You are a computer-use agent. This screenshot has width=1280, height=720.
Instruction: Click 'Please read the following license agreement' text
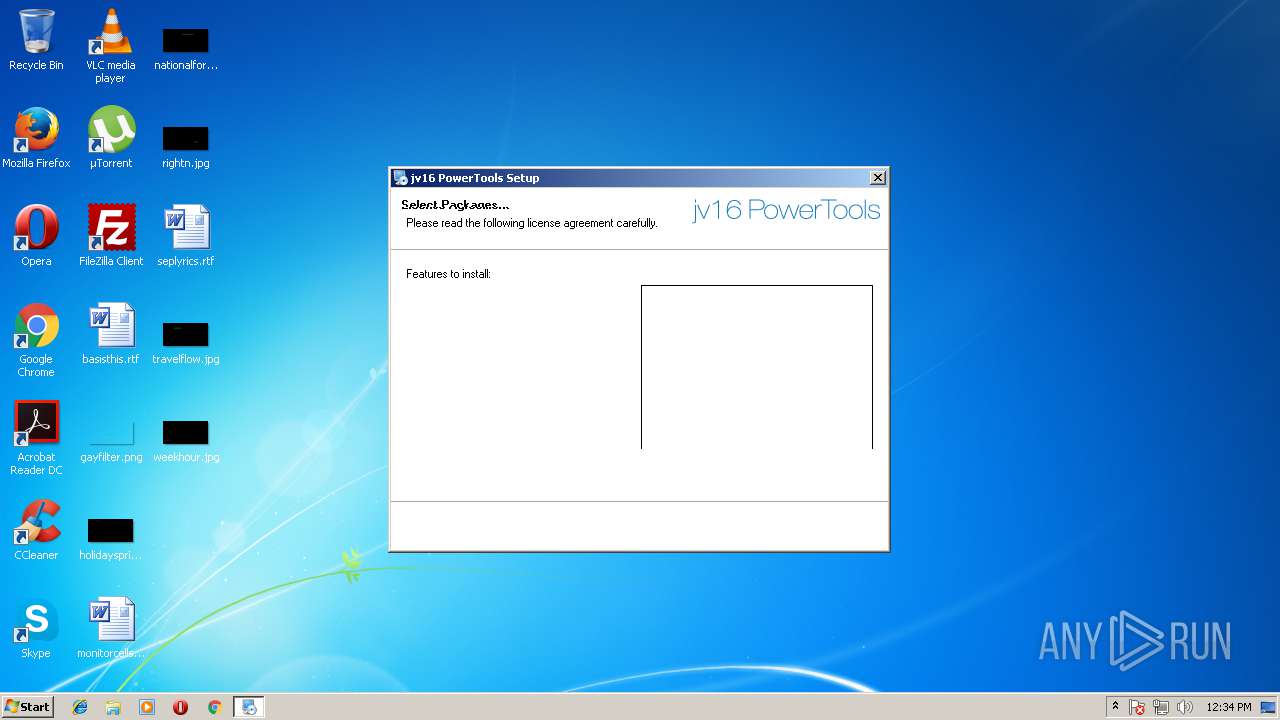pos(532,223)
